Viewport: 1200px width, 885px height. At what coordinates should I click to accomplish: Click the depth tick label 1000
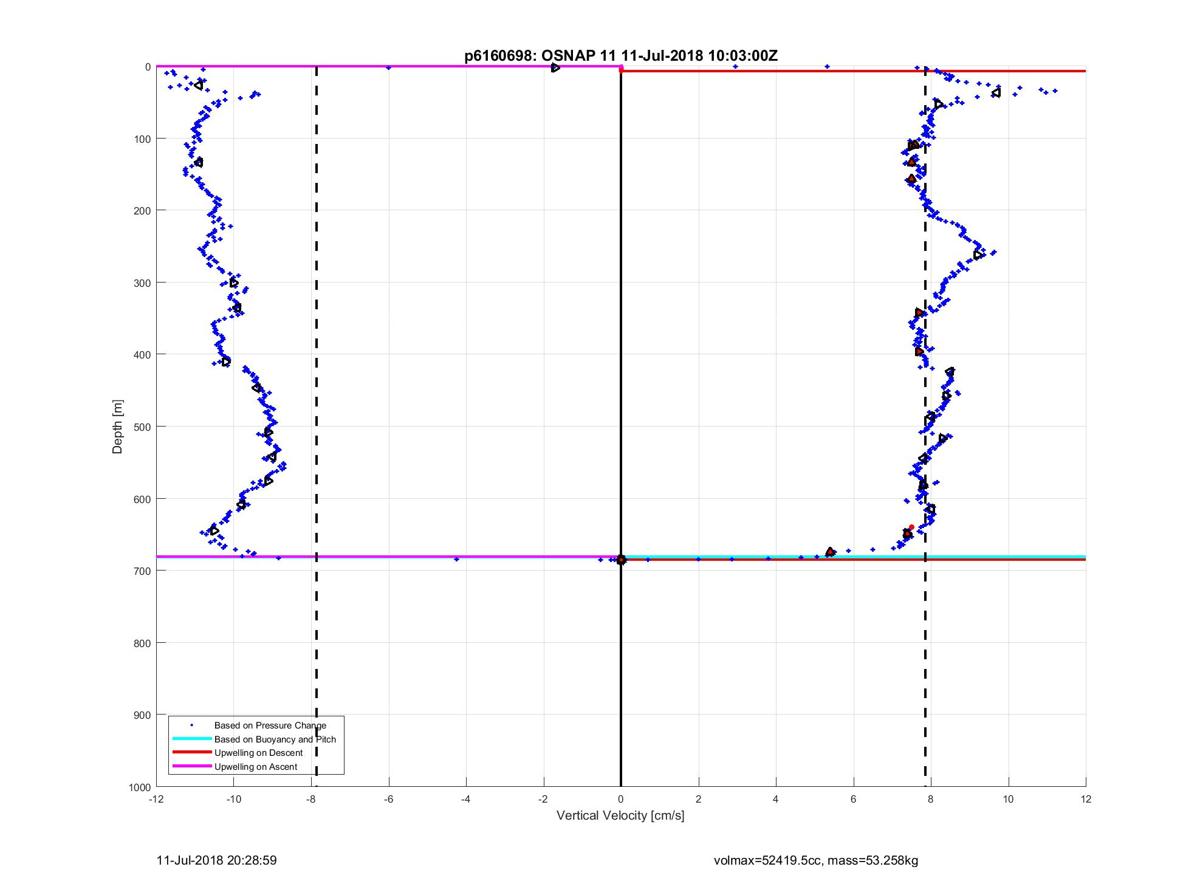tap(139, 787)
